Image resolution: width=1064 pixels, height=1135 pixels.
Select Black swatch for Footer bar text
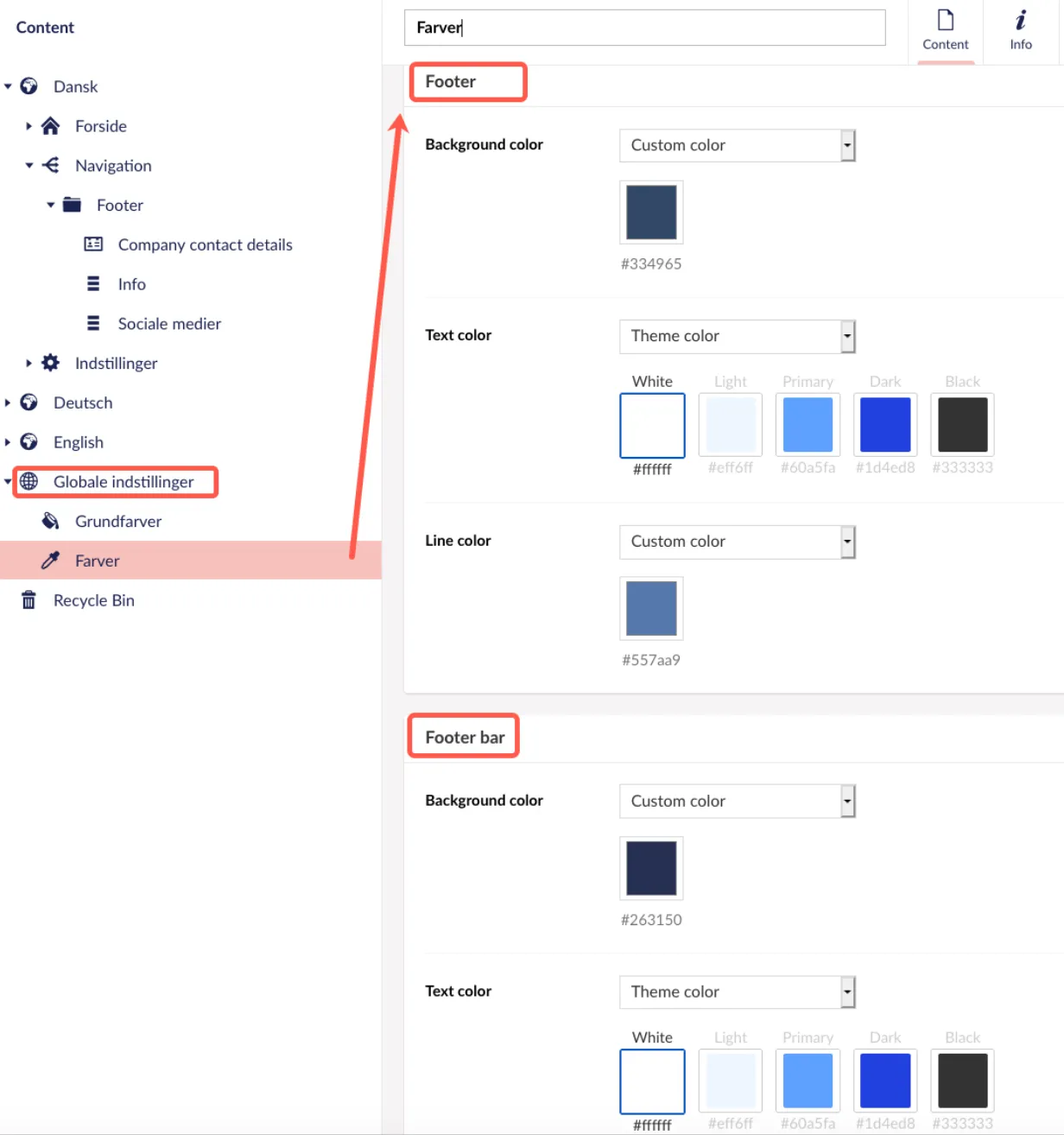(x=962, y=1081)
